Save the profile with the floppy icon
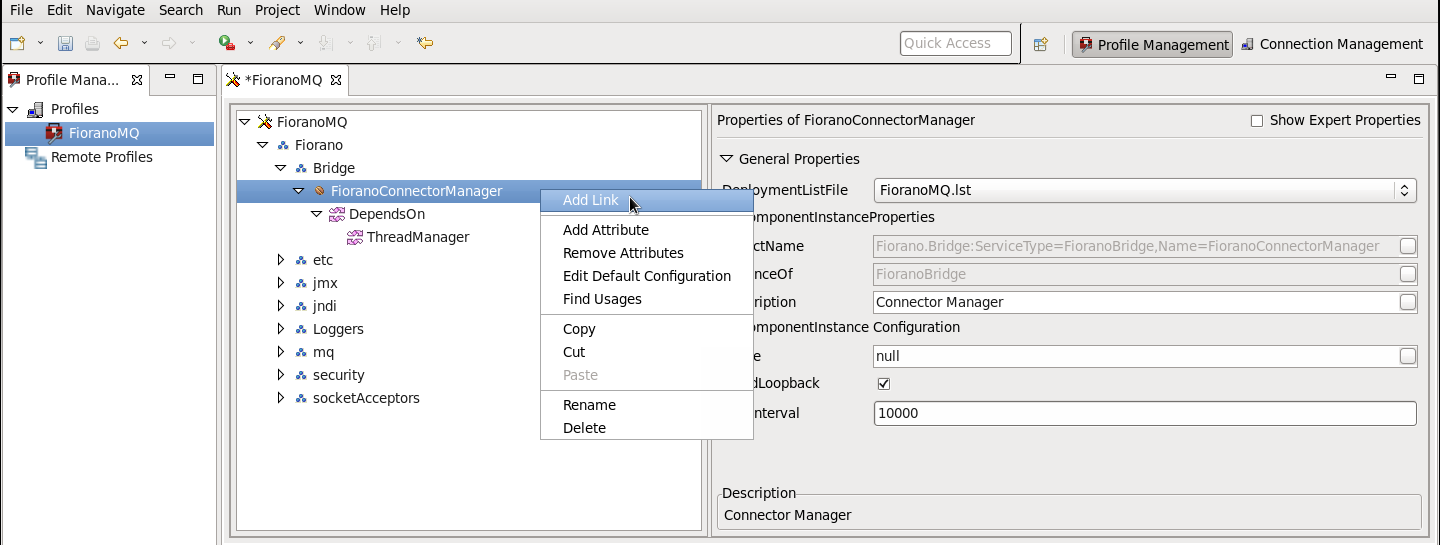 point(65,43)
